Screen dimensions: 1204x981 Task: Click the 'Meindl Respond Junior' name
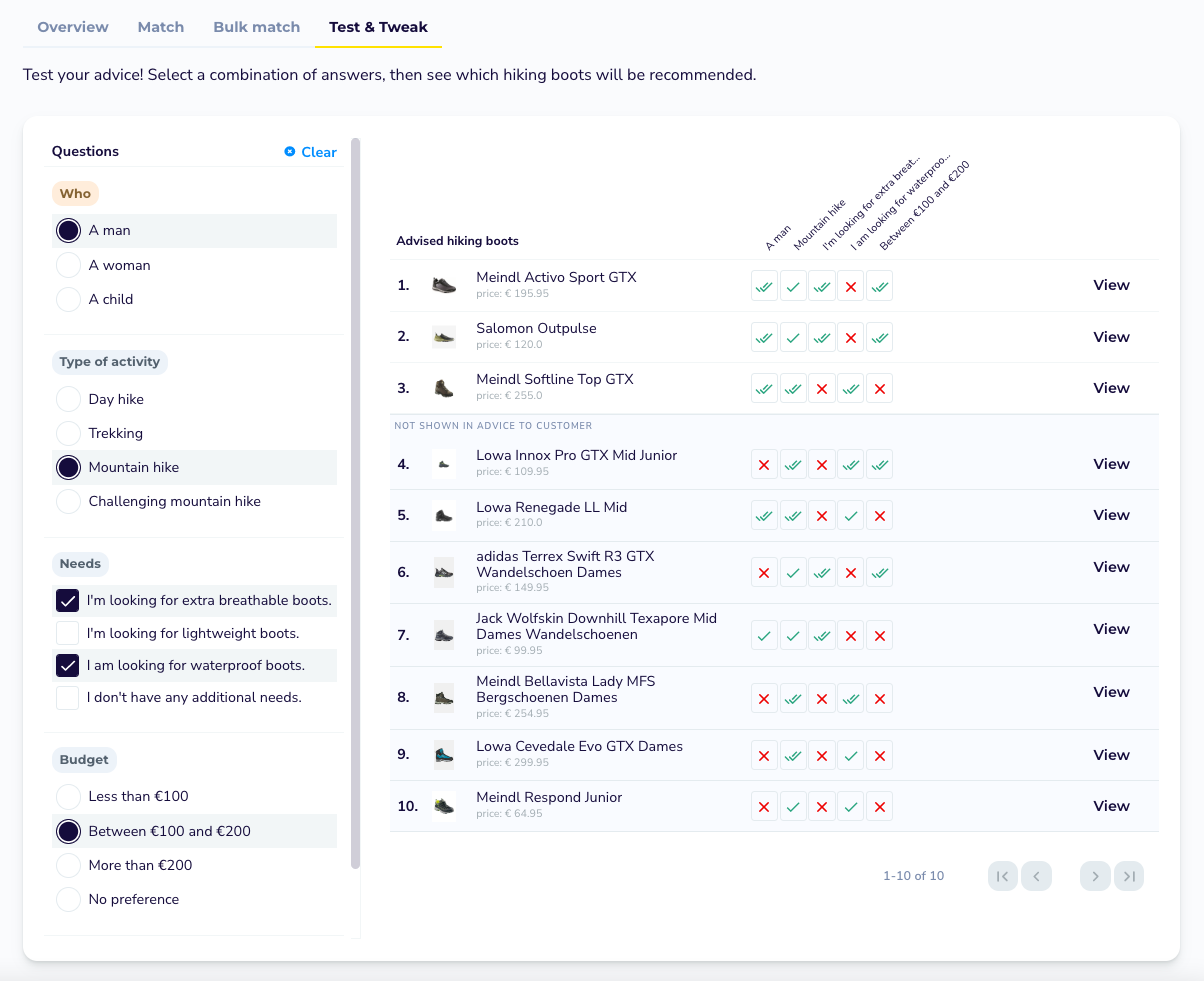point(549,797)
